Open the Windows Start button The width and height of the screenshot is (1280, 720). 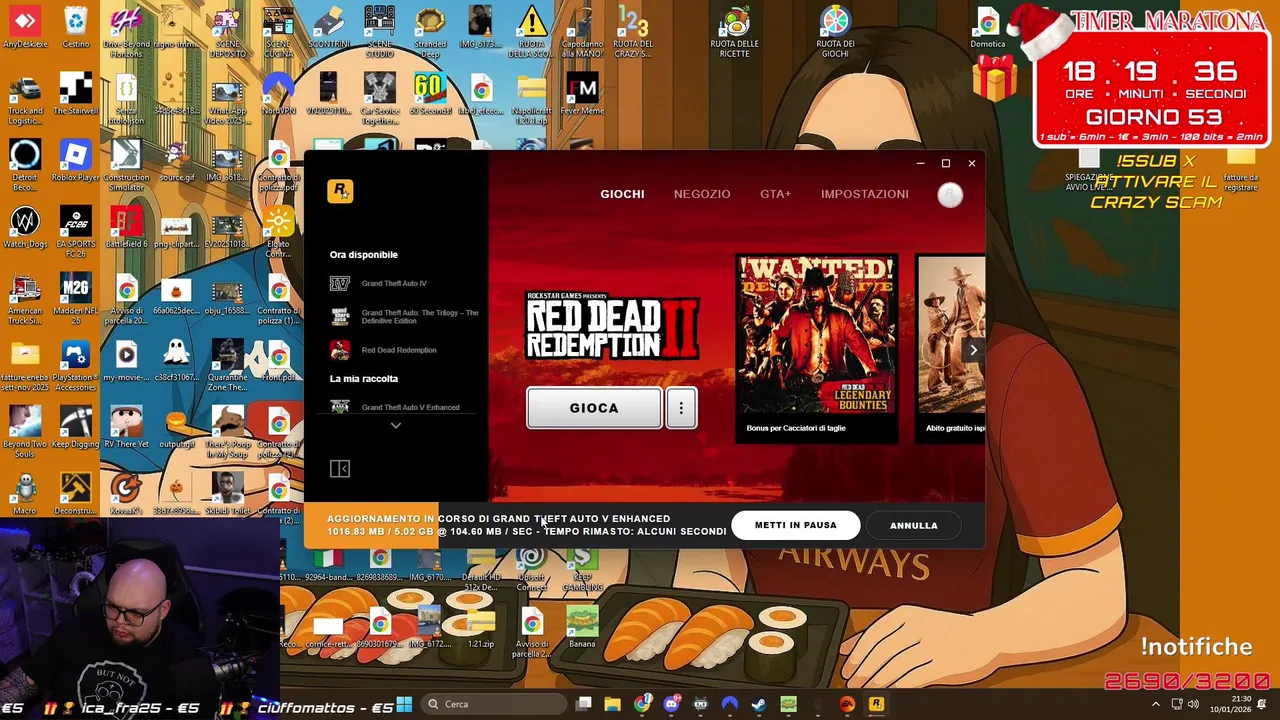(402, 704)
